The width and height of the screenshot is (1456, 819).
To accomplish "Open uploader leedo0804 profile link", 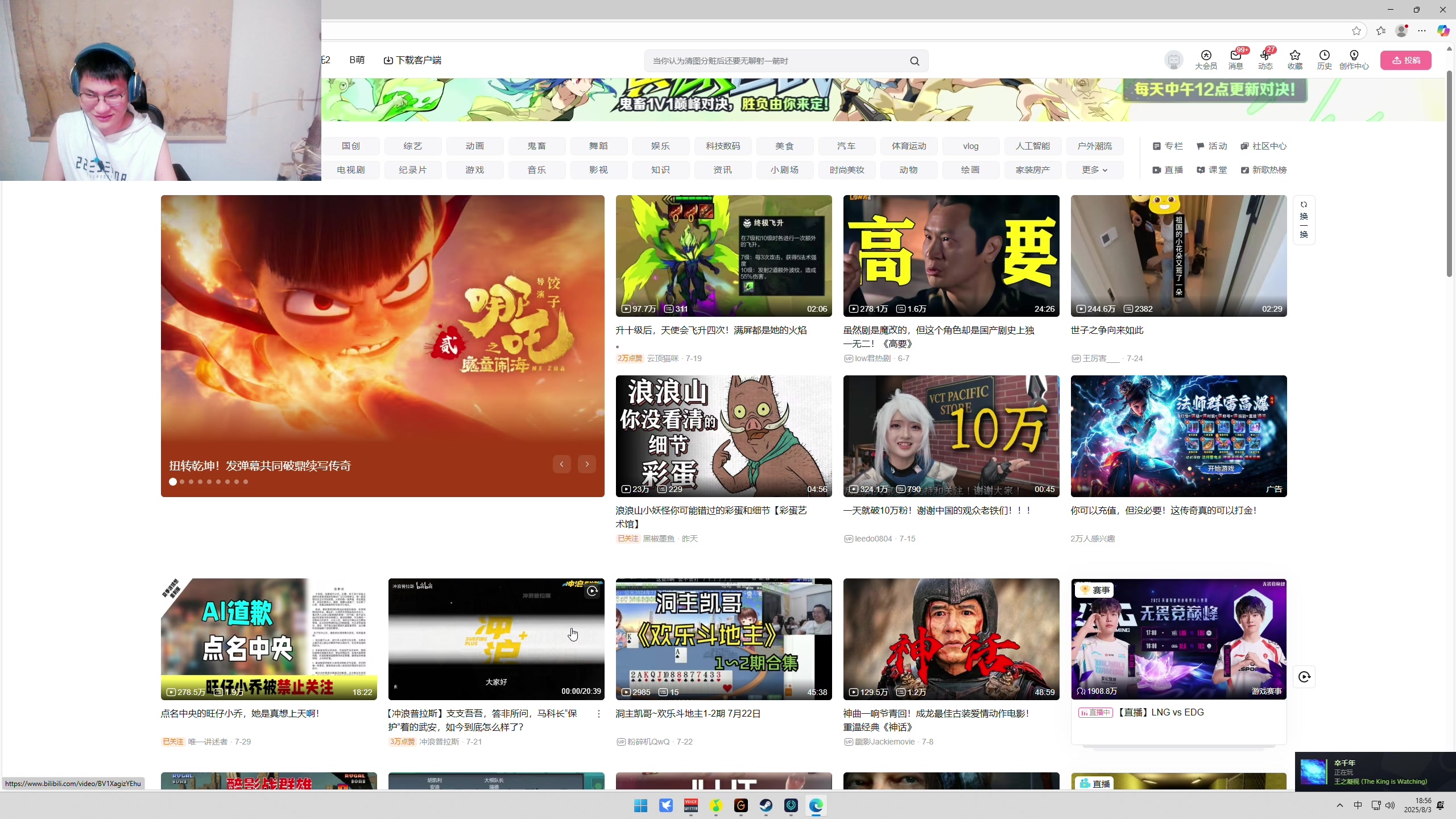I will 874,539.
